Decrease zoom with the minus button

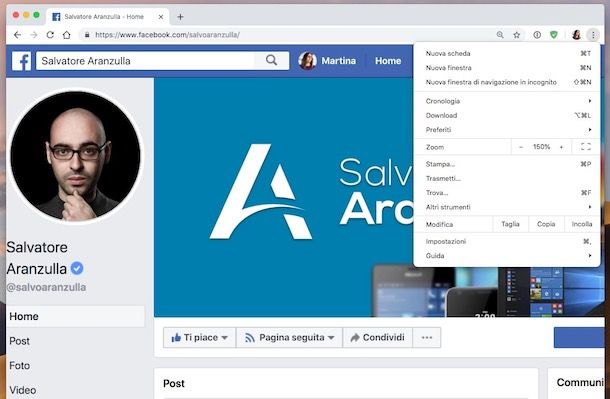pos(521,147)
